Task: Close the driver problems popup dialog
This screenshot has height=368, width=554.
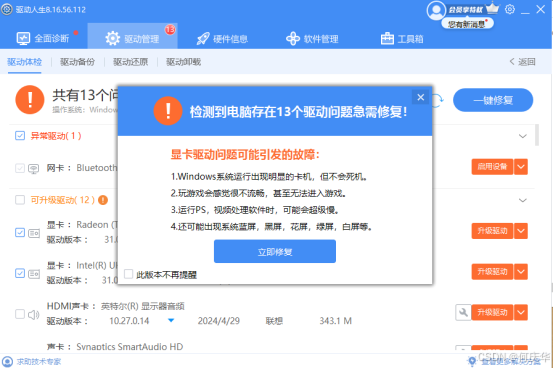Action: [420, 97]
